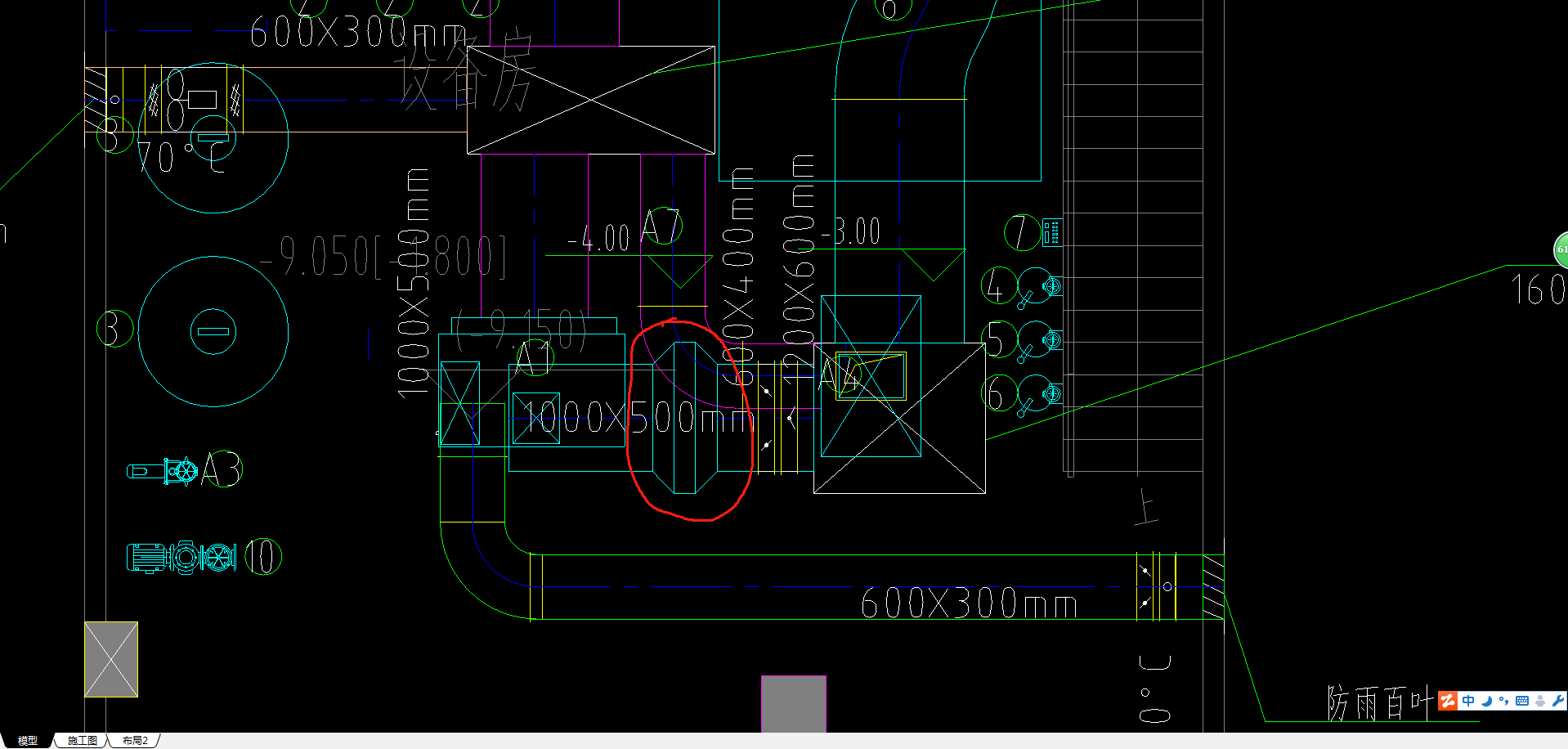Click the orange input method logo icon
1568x749 pixels.
[x=1448, y=701]
